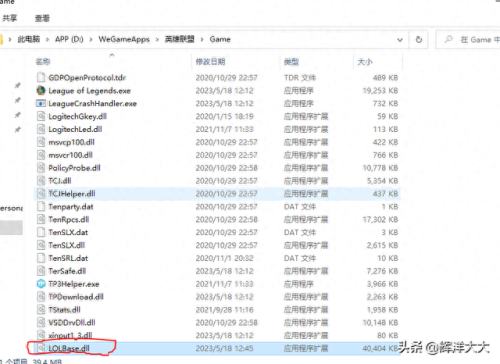Viewport: 500px width, 364px height.
Task: Open the address bar history dropdown
Action: pyautogui.click(x=400, y=40)
